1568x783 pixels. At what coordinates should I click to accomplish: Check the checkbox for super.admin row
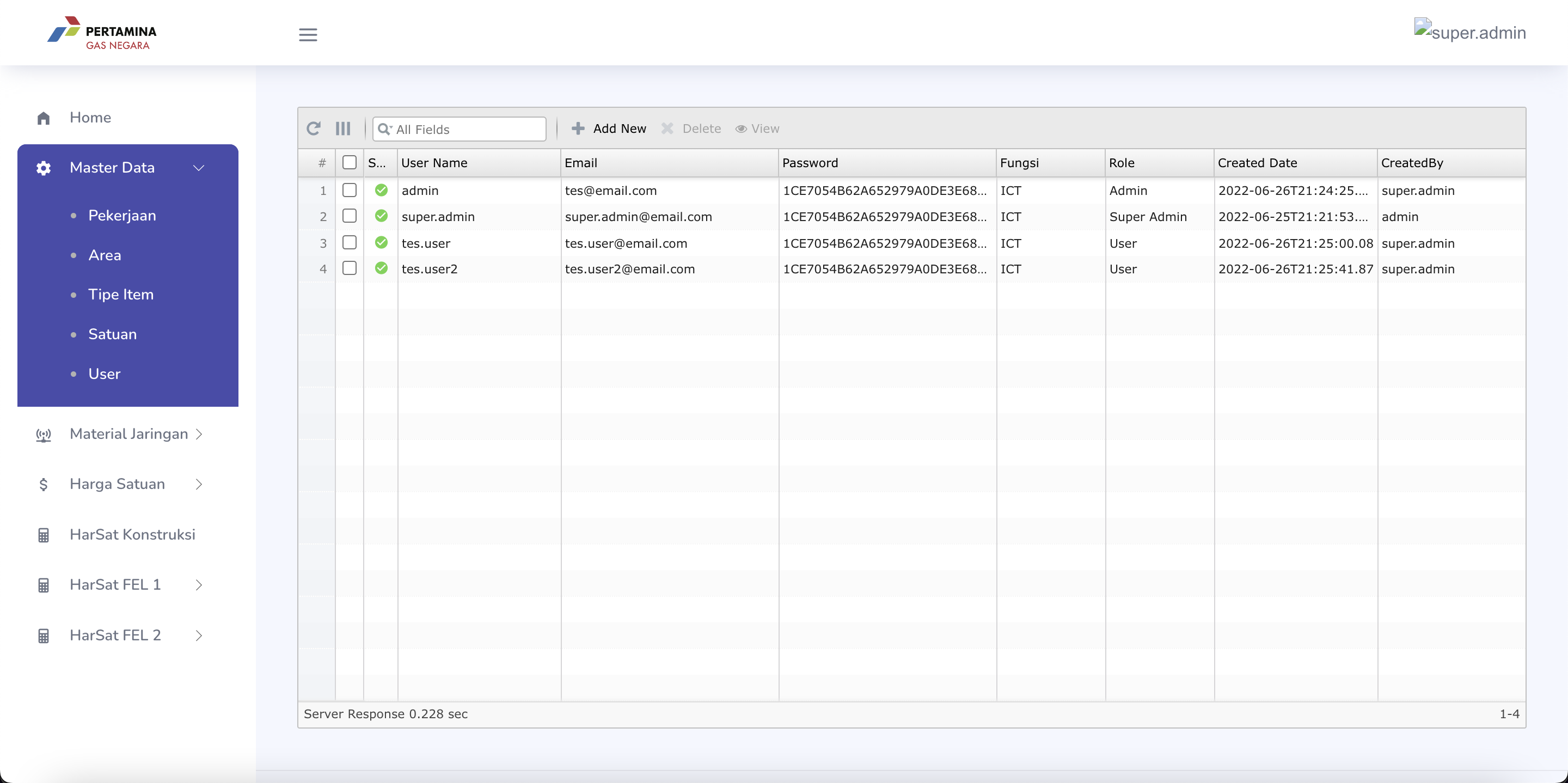tap(350, 216)
